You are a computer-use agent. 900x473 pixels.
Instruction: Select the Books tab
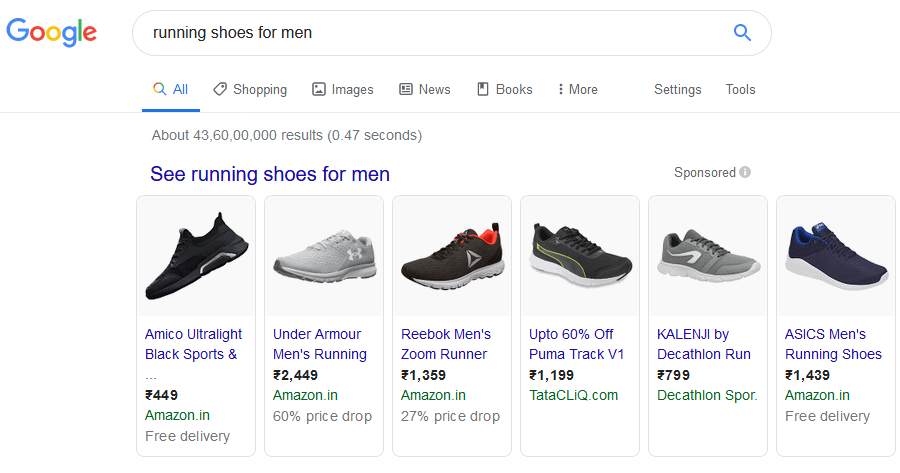(x=504, y=89)
